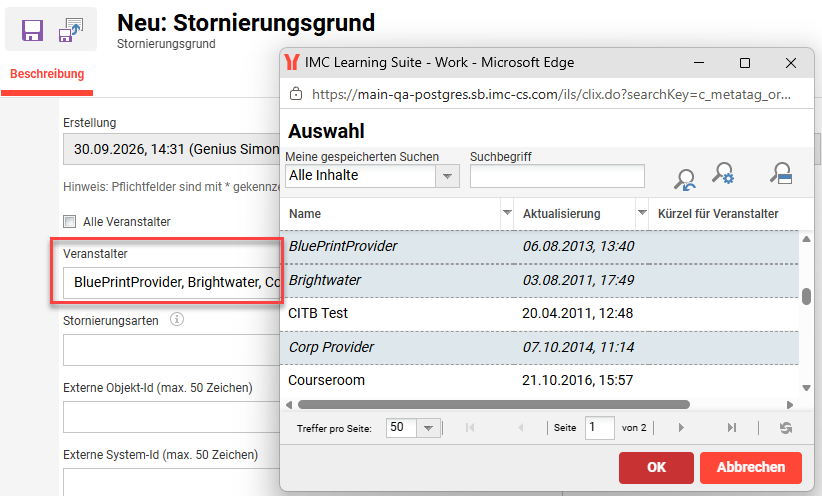
Task: Click the list scroll up arrow
Action: (x=806, y=239)
